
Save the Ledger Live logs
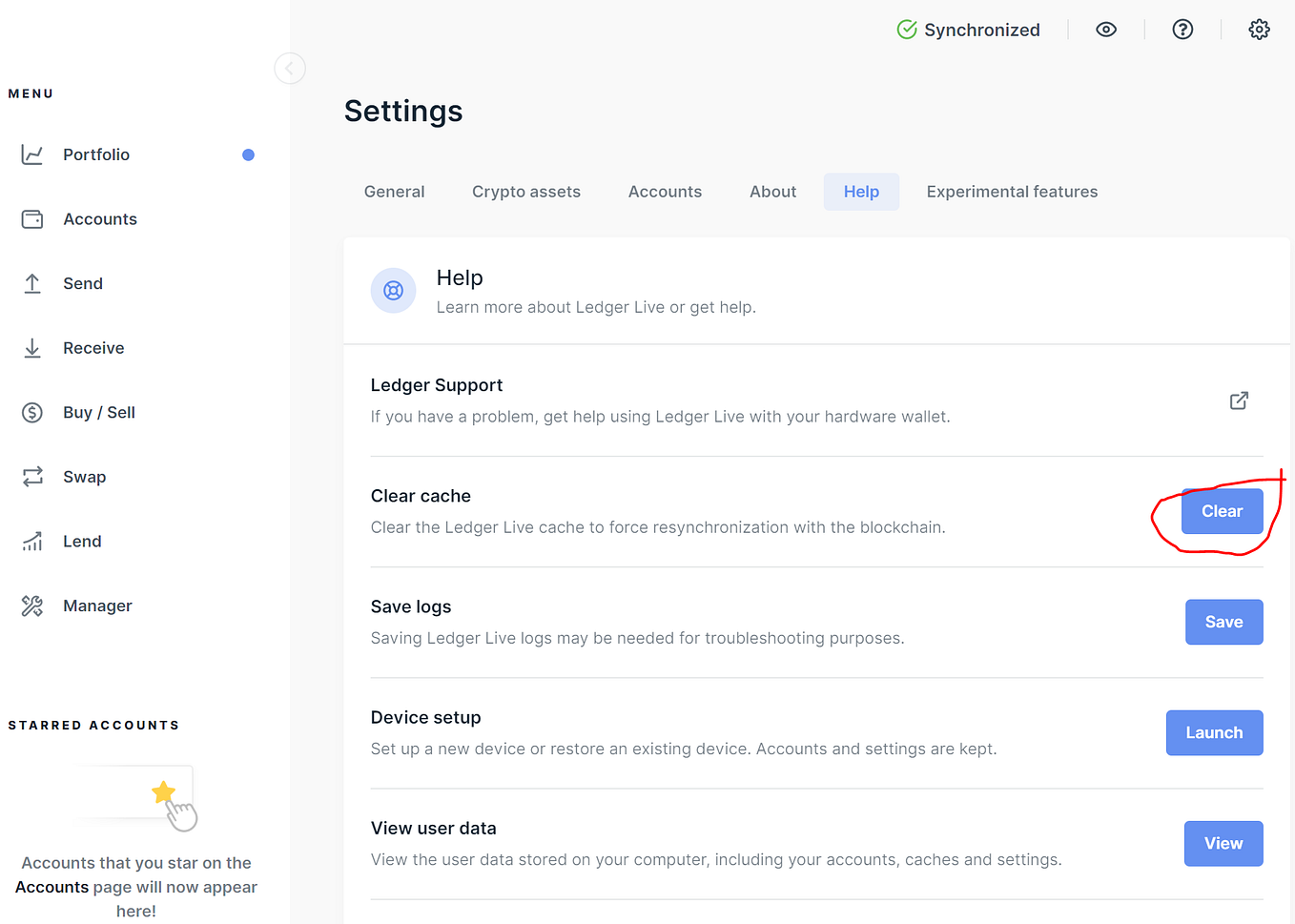(1223, 622)
